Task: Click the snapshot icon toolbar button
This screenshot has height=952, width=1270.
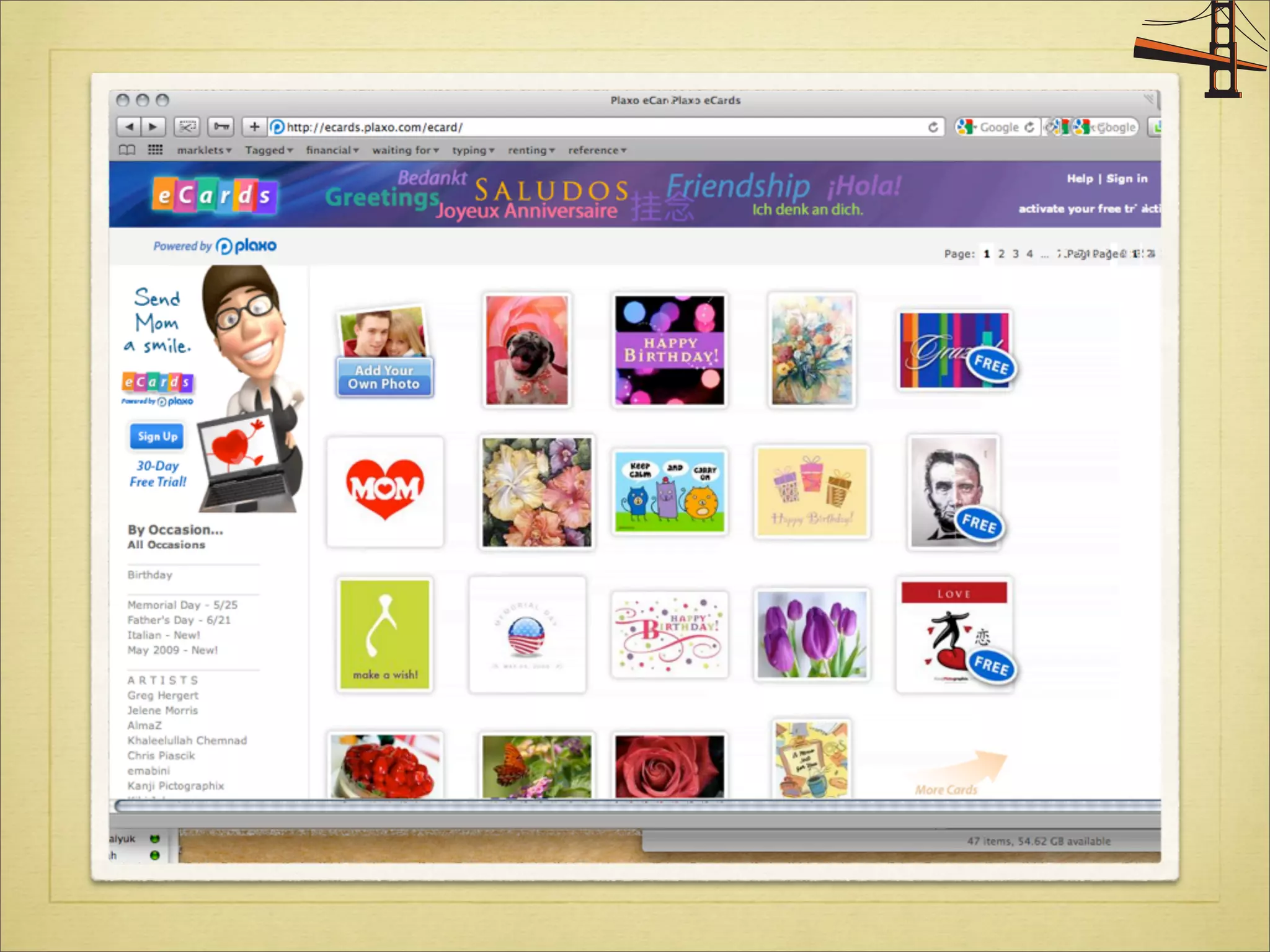Action: [187, 127]
